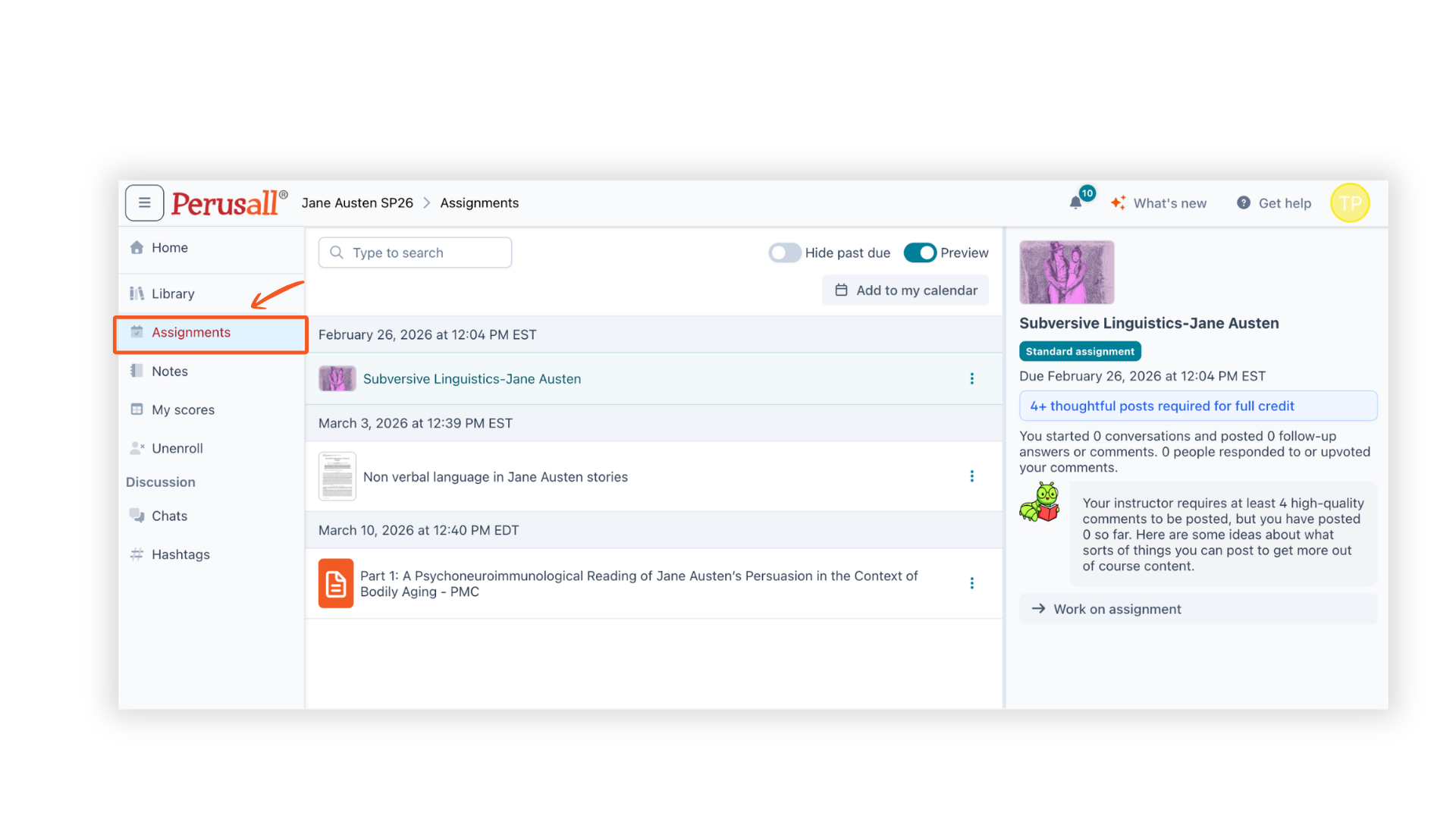The height and width of the screenshot is (819, 1456).
Task: Click the March 10, 2026 date header
Action: (419, 530)
